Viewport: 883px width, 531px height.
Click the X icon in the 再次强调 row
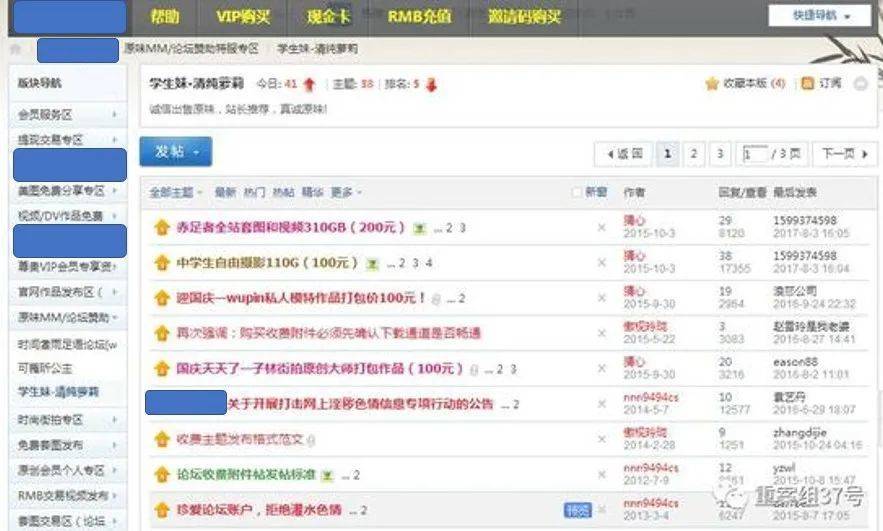coord(601,333)
